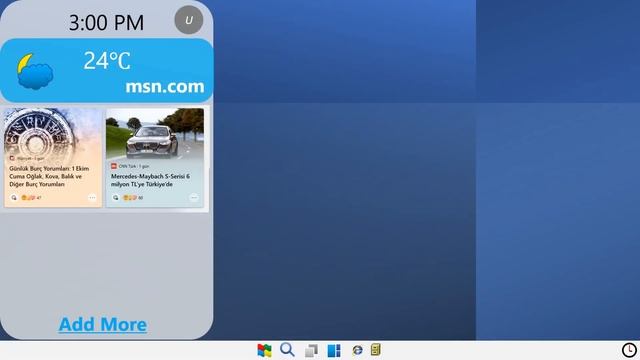This screenshot has height=360, width=640.
Task: Click the reactions icon on the horoscope card
Action: [14, 198]
